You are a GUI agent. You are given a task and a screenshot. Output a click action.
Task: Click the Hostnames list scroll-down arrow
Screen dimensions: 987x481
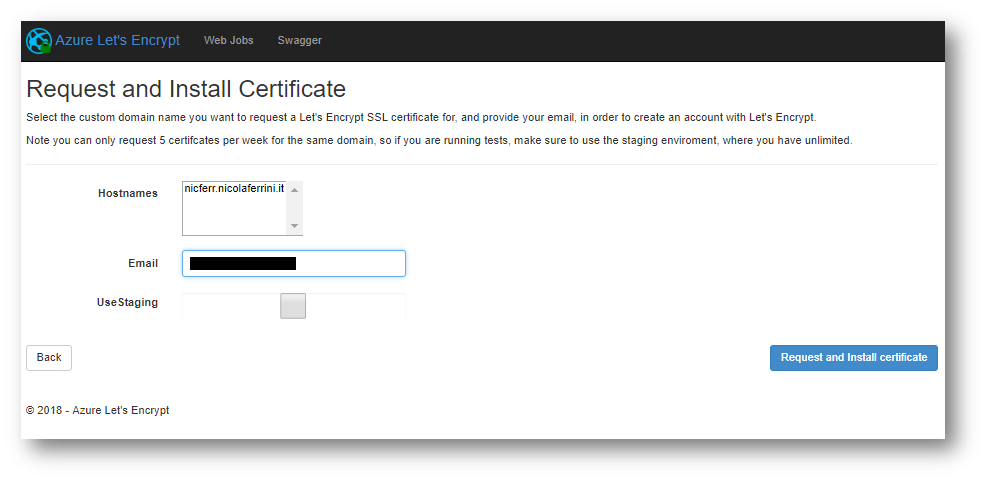[x=294, y=226]
